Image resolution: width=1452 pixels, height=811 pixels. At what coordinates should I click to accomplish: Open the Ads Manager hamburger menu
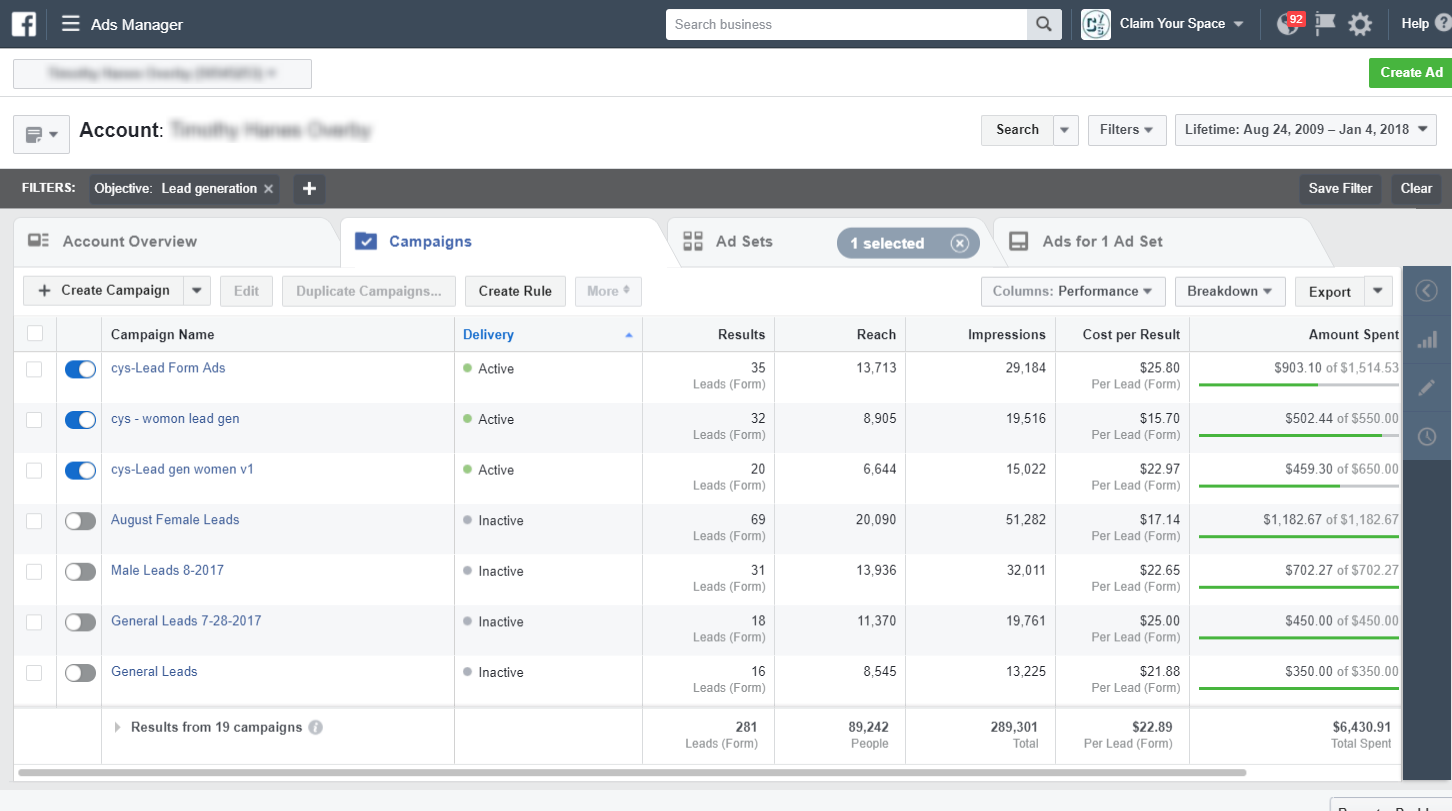(x=70, y=24)
